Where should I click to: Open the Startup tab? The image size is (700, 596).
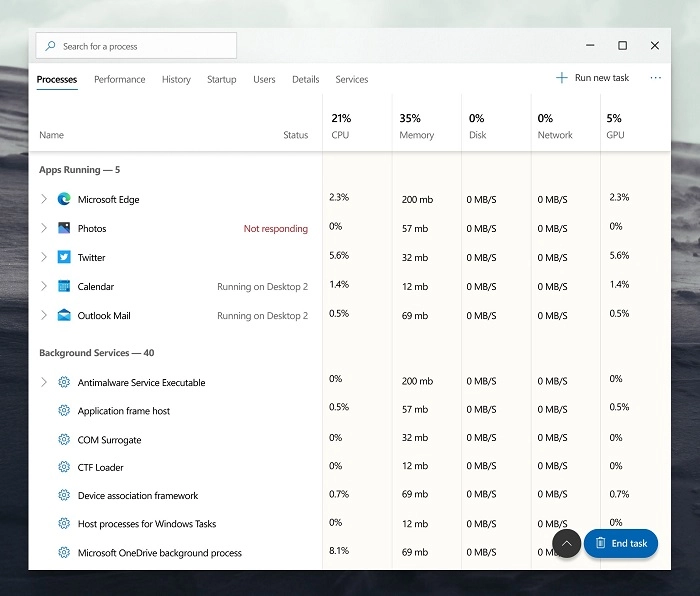221,79
